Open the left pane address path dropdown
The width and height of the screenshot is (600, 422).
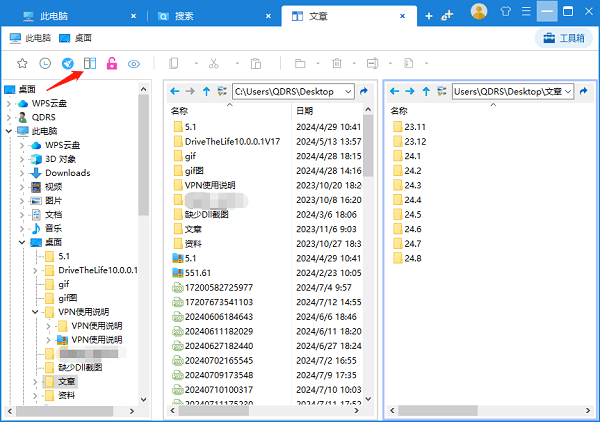347,91
